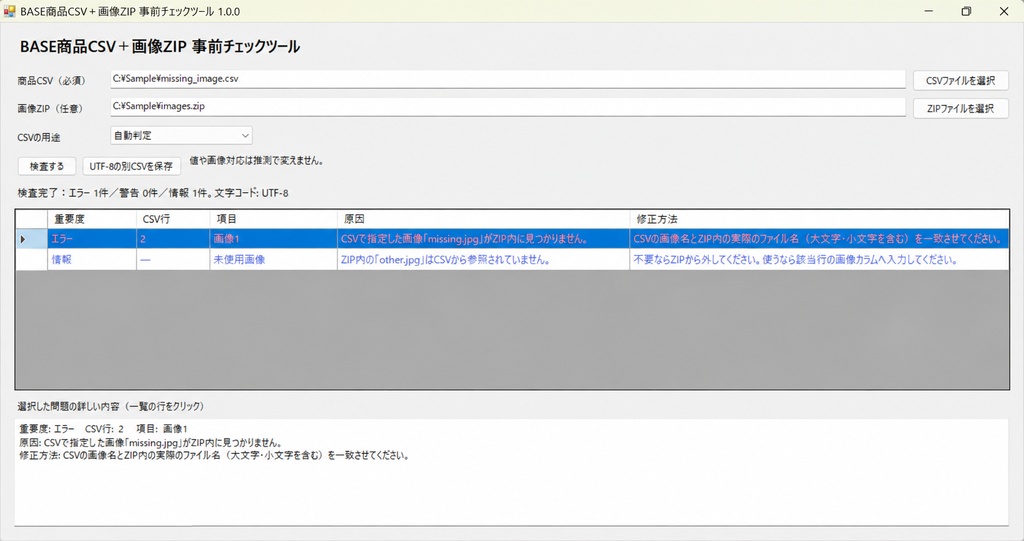Click the 画像ZIP path input field
This screenshot has height=541, width=1024.
point(507,107)
